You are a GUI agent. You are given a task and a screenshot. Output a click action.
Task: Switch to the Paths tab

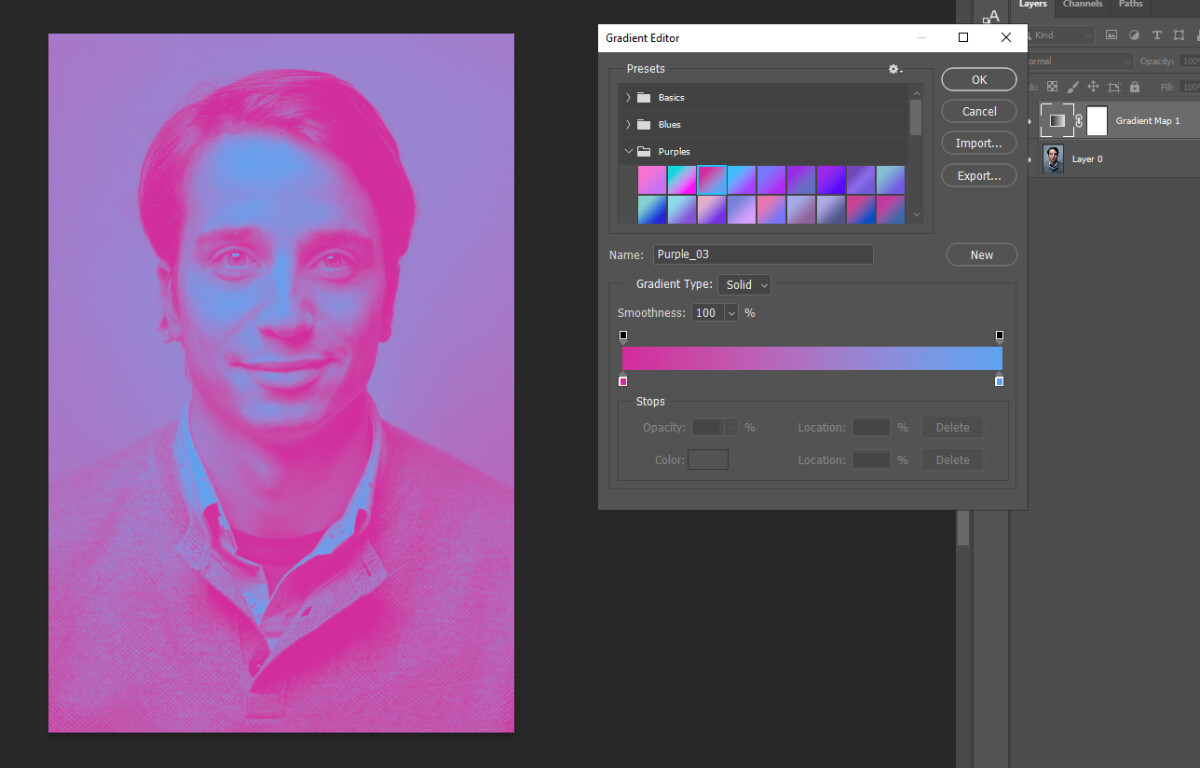coord(1130,5)
